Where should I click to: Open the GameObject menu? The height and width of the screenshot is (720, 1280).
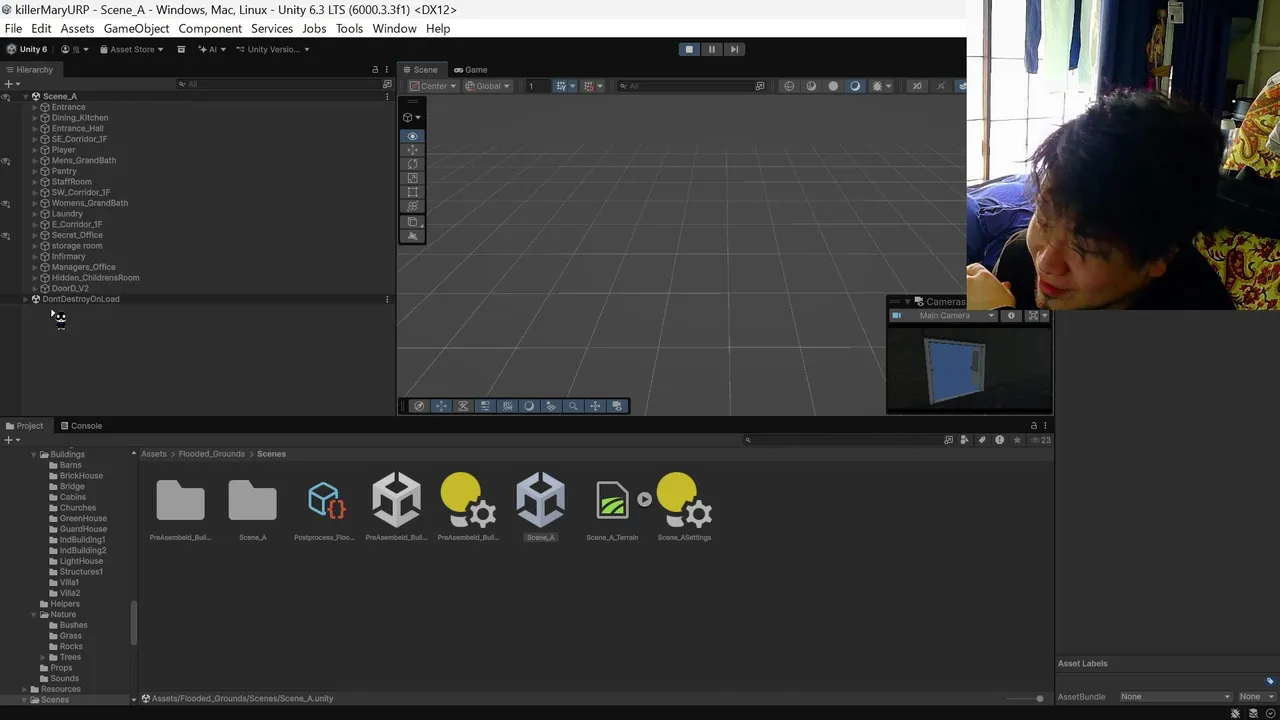(136, 28)
